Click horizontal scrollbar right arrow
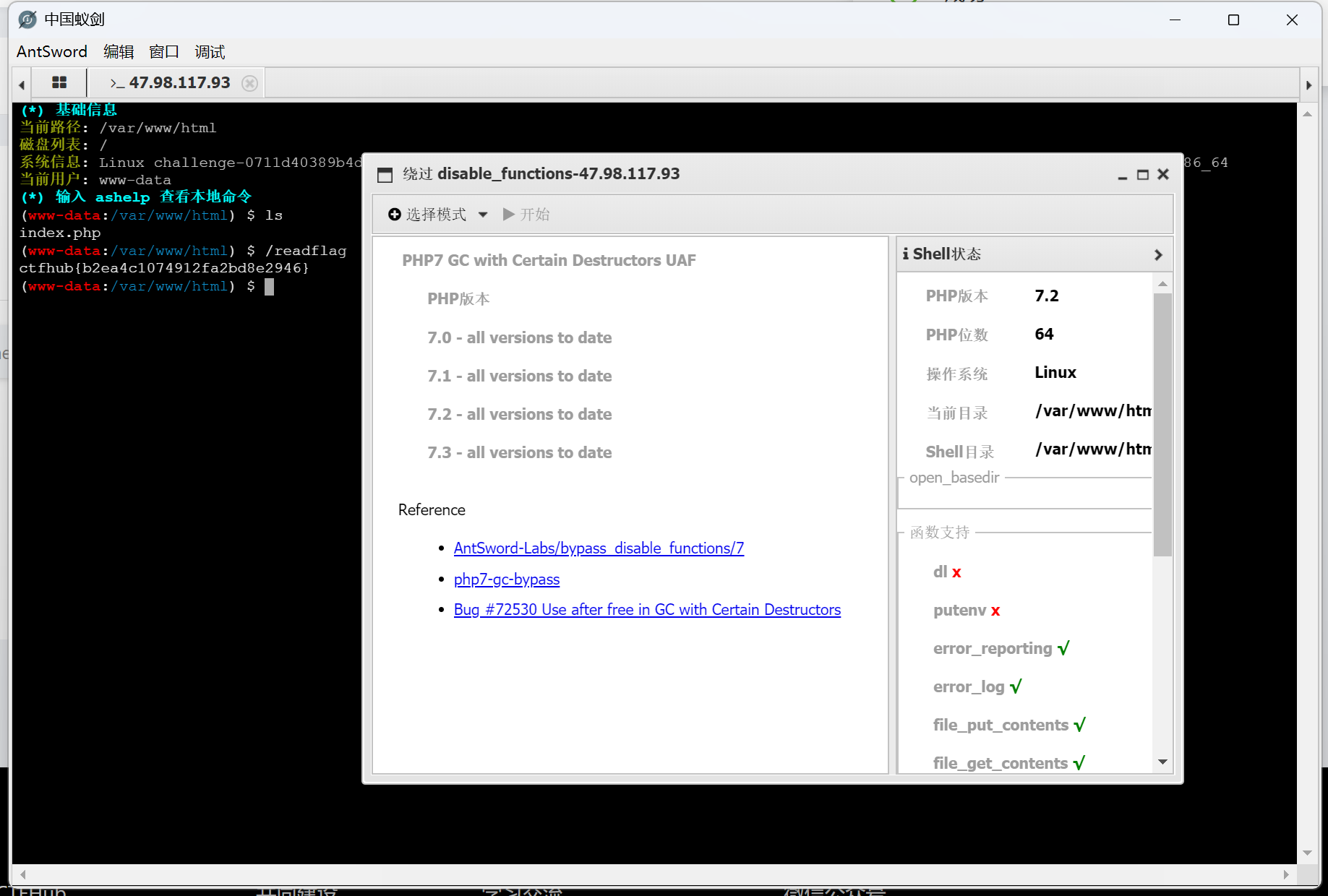The width and height of the screenshot is (1328, 896). click(1286, 874)
